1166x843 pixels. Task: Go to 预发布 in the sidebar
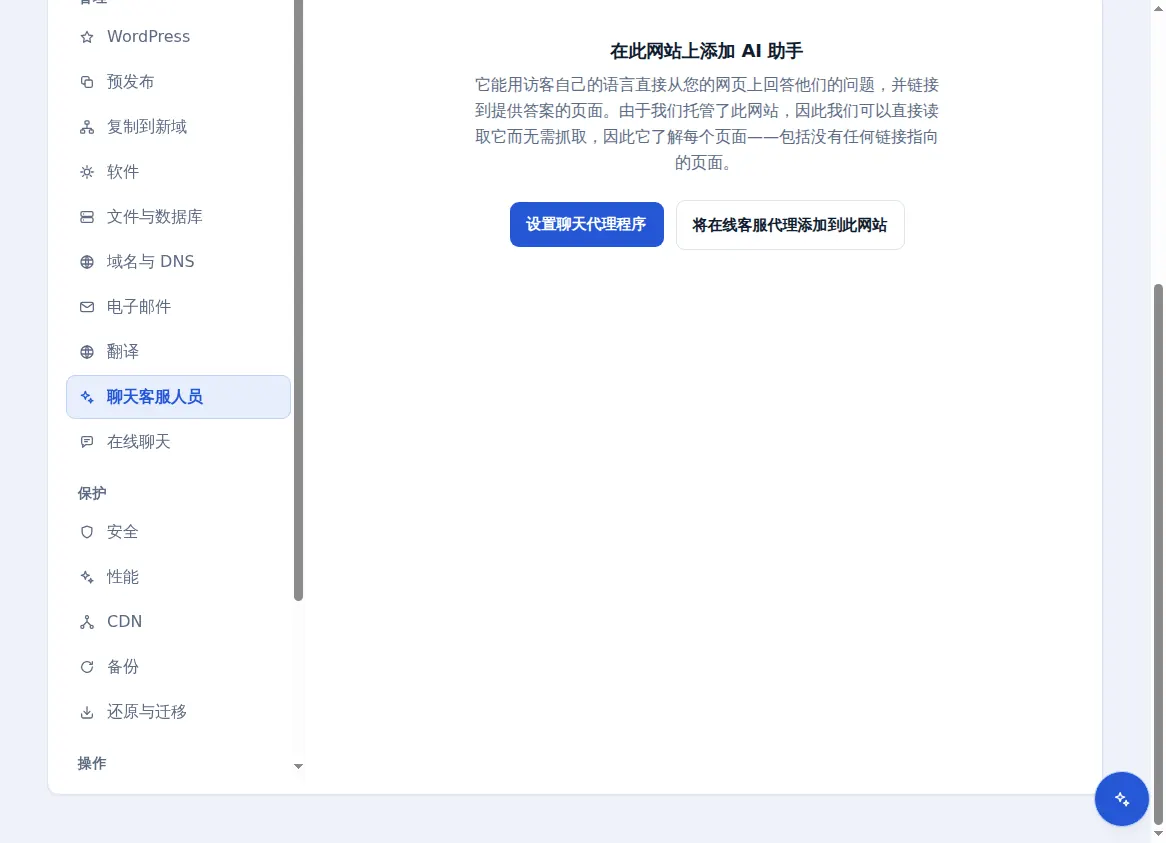pos(178,82)
